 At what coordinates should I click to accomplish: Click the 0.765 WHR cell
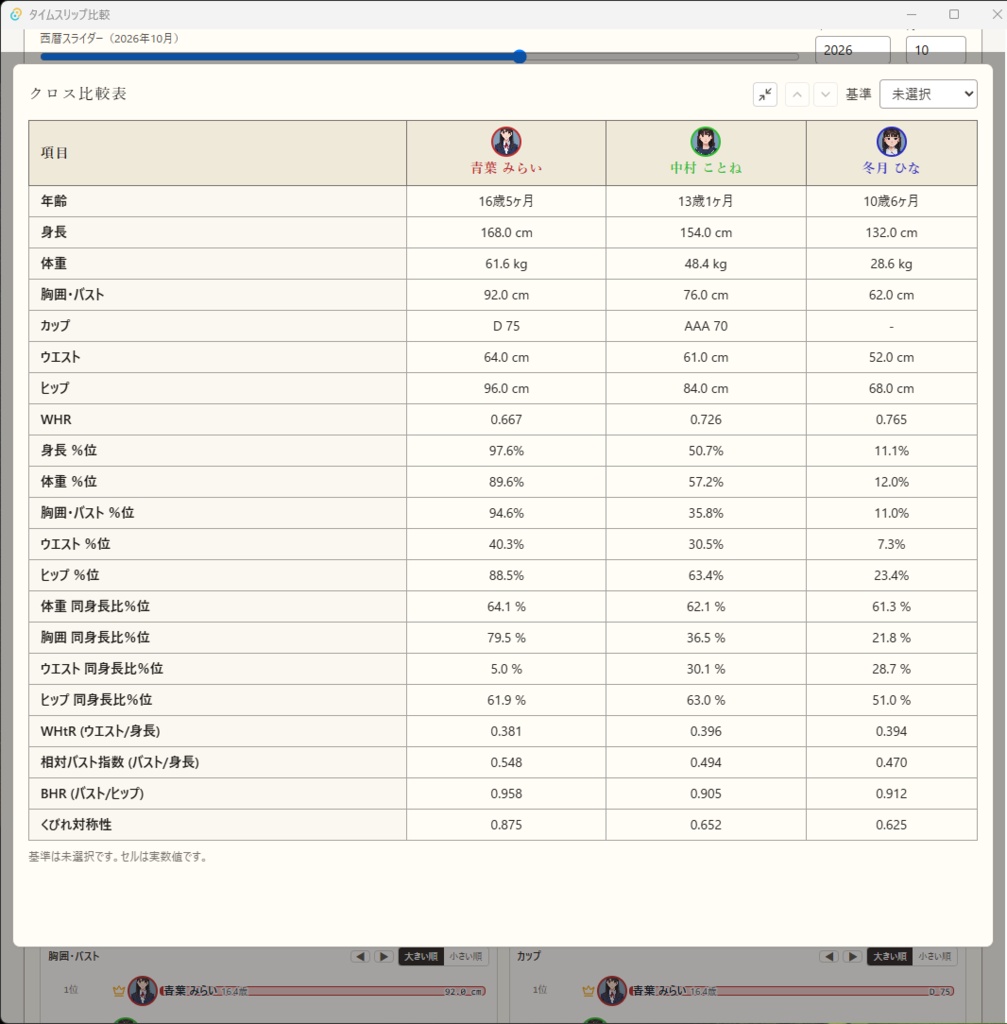pyautogui.click(x=891, y=419)
